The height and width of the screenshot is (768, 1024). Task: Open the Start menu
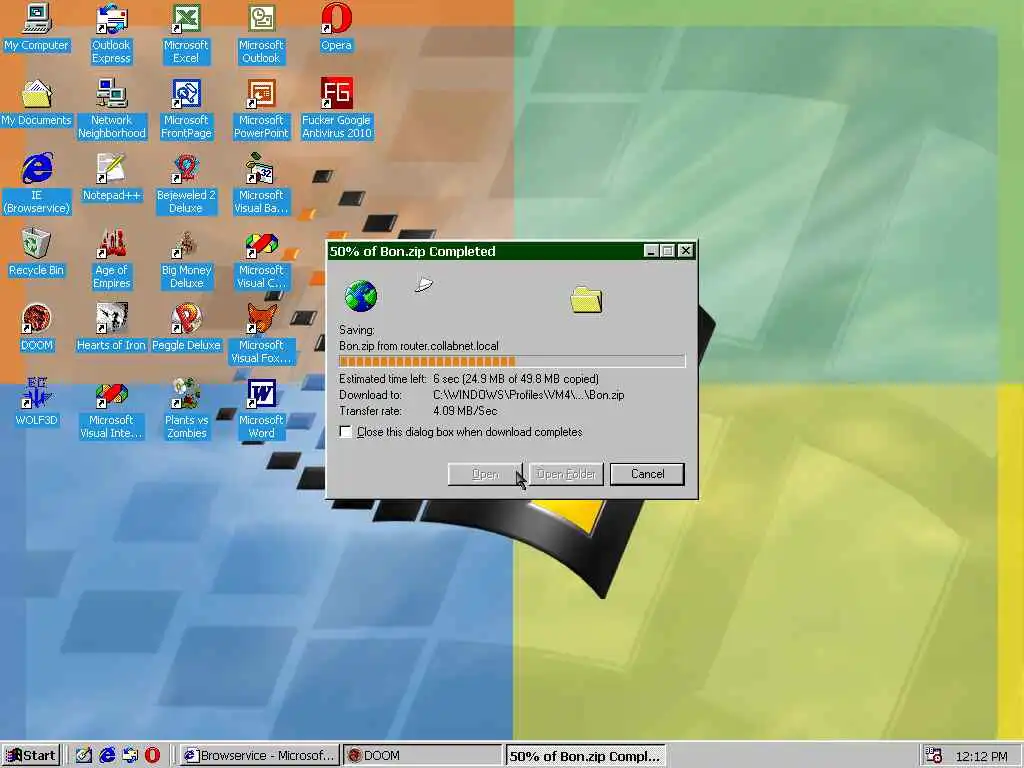(31, 756)
